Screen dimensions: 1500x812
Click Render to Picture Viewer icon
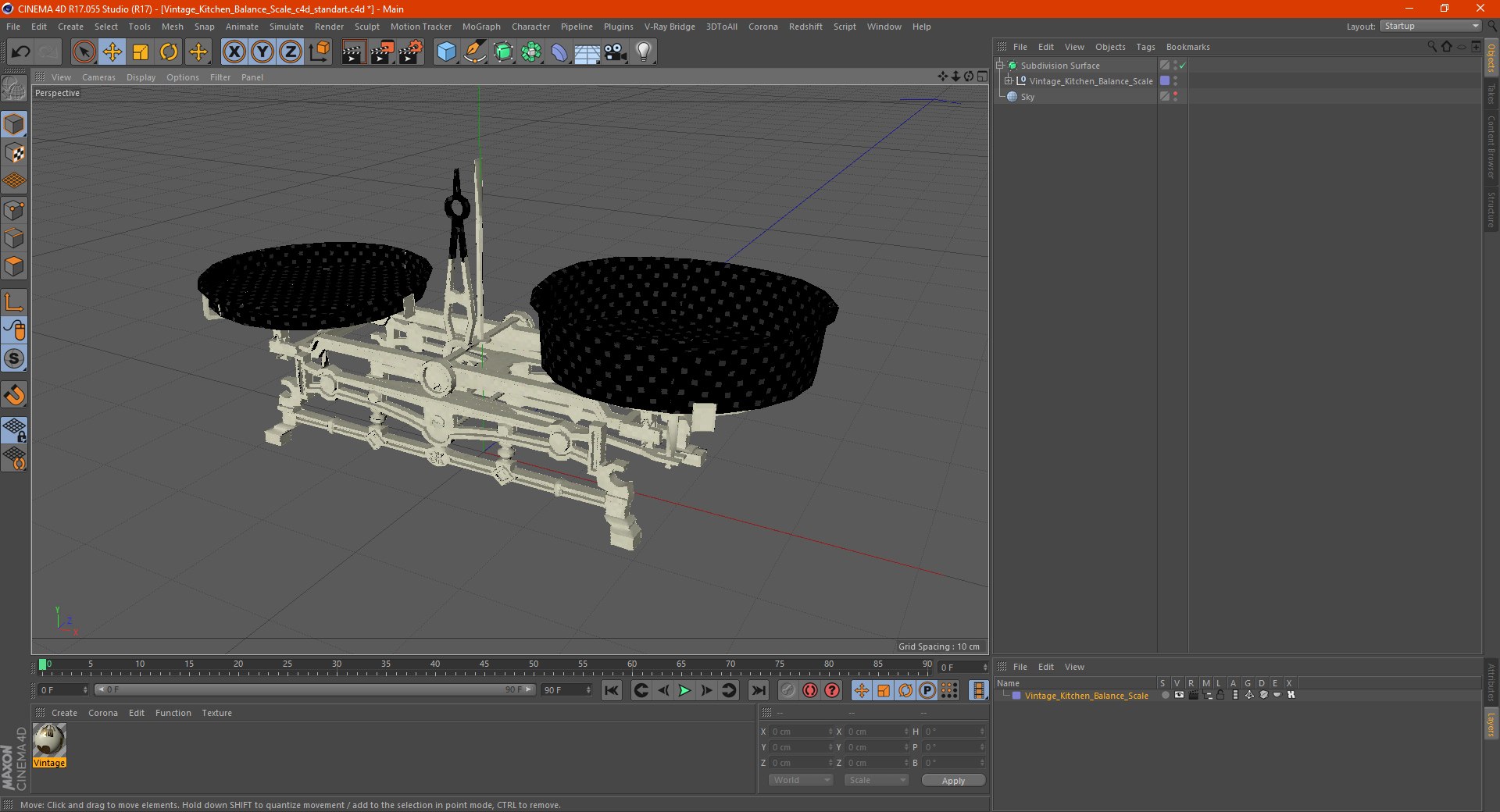point(382,52)
